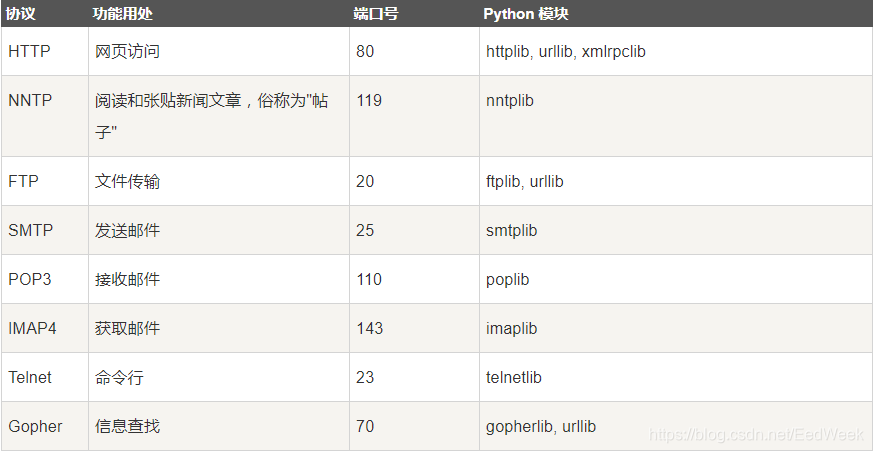873x453 pixels.
Task: Click the 协议 column header
Action: [45, 13]
